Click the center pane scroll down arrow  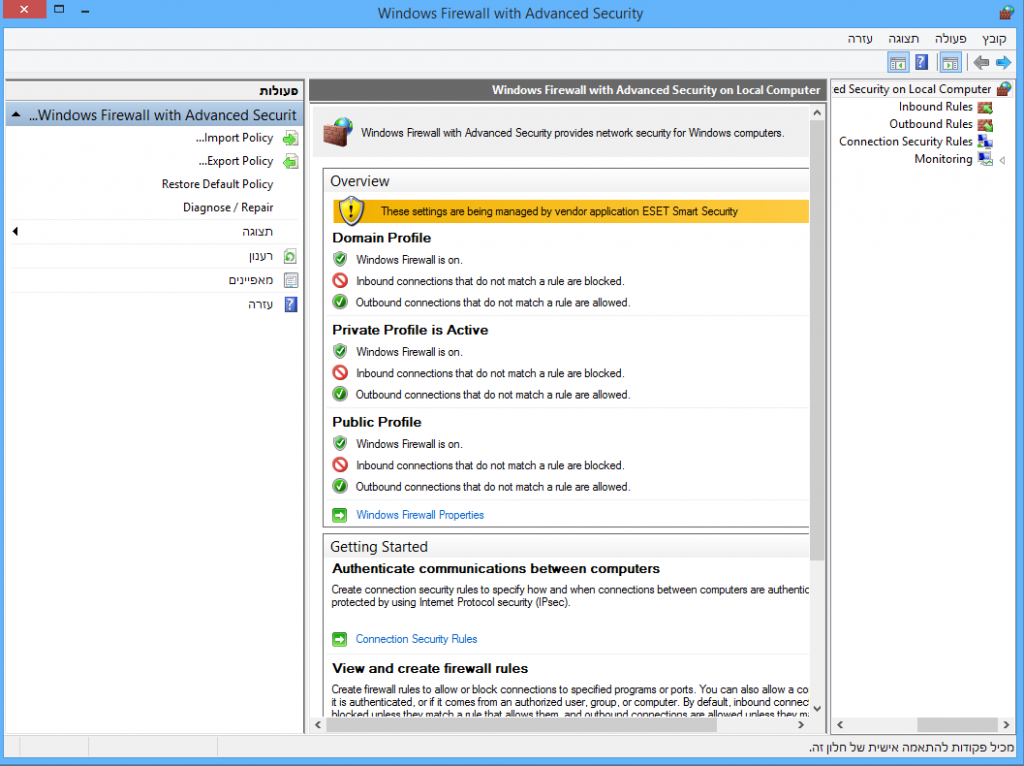click(x=816, y=709)
